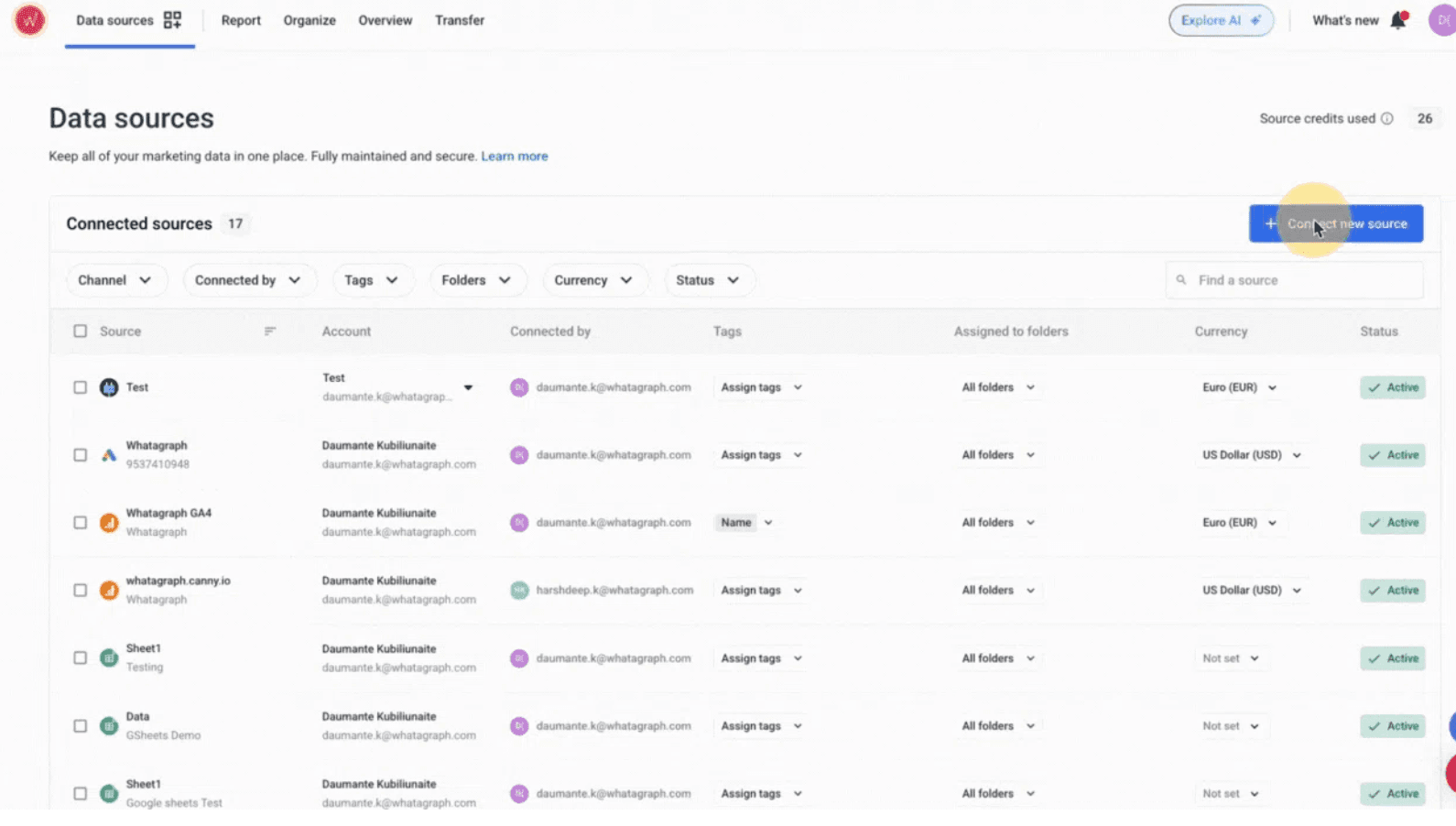Click the user profile avatar
This screenshot has height=826, width=1456.
(1441, 20)
